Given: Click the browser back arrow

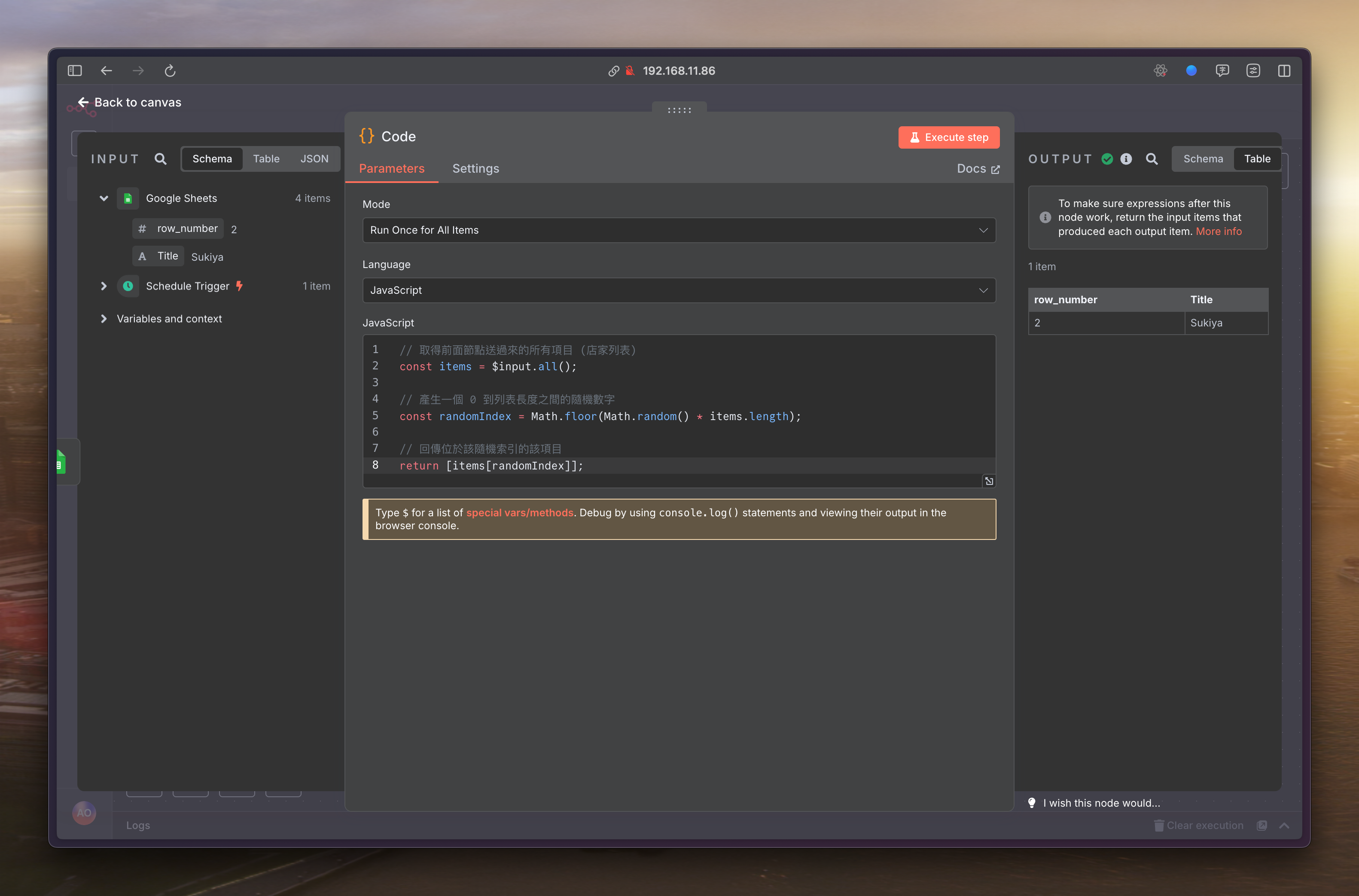Looking at the screenshot, I should click(106, 71).
